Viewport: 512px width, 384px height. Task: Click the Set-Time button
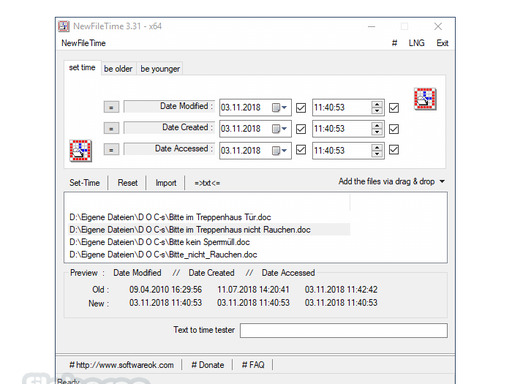point(85,183)
